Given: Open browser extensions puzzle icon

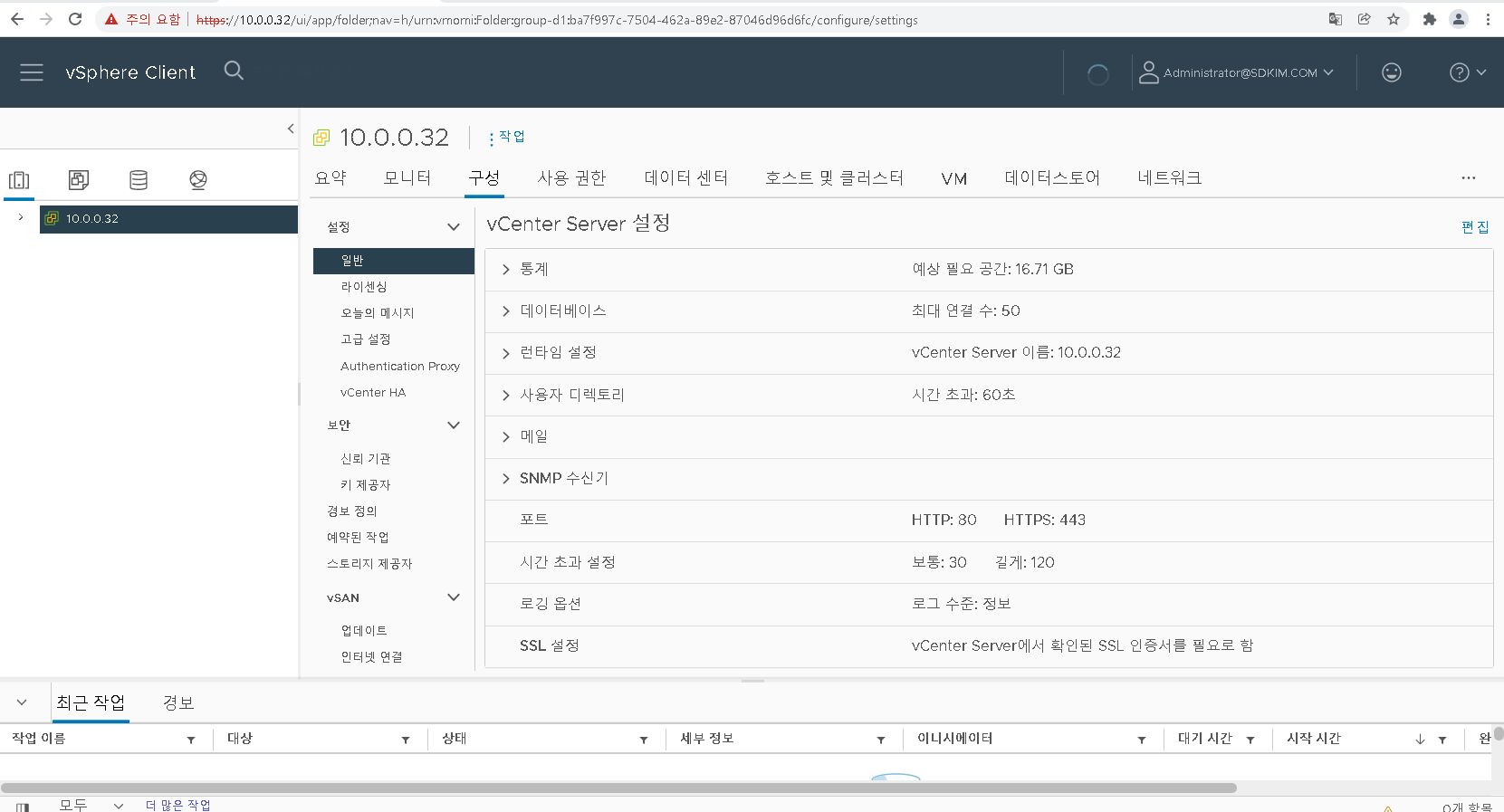Looking at the screenshot, I should [1430, 19].
